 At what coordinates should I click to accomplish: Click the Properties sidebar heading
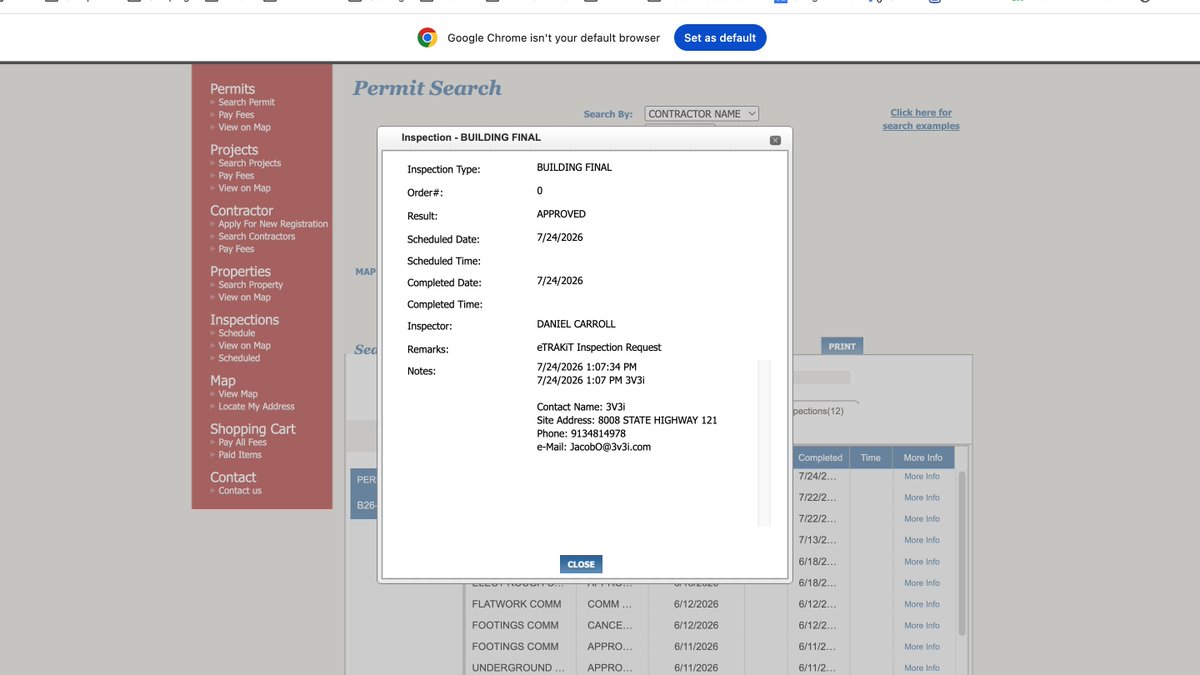point(240,272)
